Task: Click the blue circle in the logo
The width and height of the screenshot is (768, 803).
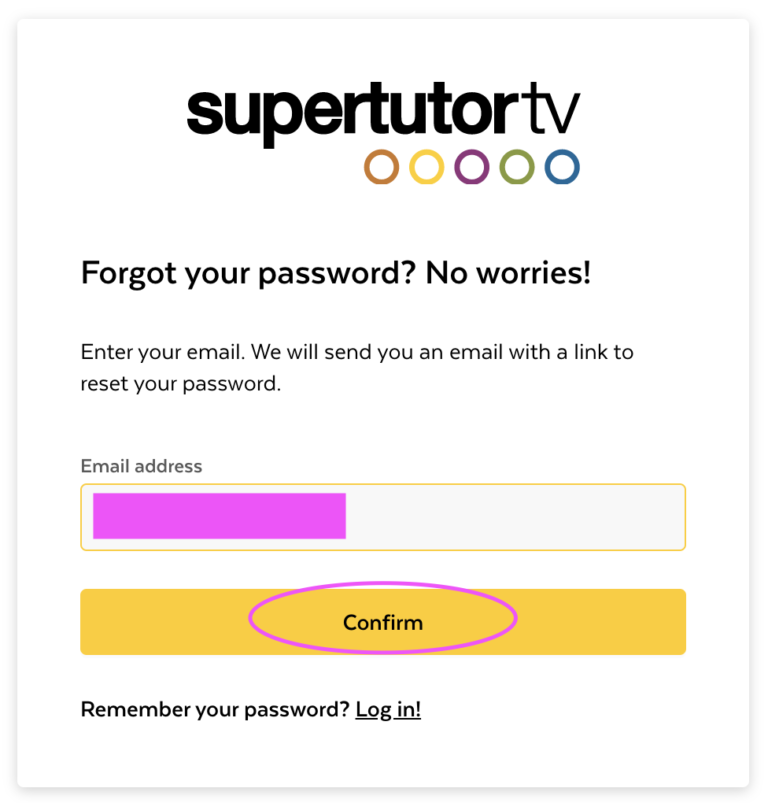Action: click(x=562, y=167)
